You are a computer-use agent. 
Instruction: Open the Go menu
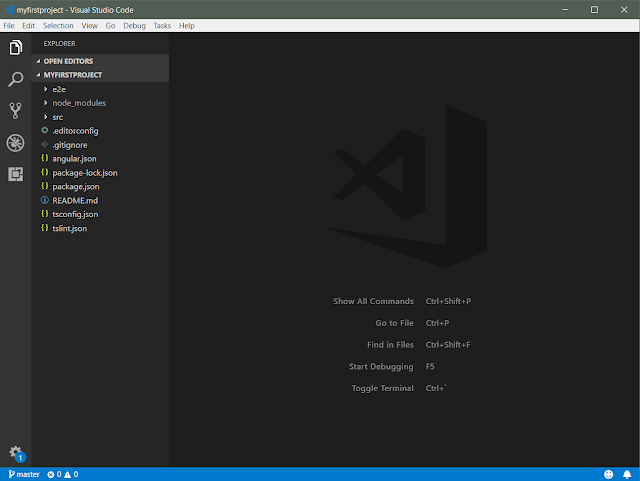110,26
